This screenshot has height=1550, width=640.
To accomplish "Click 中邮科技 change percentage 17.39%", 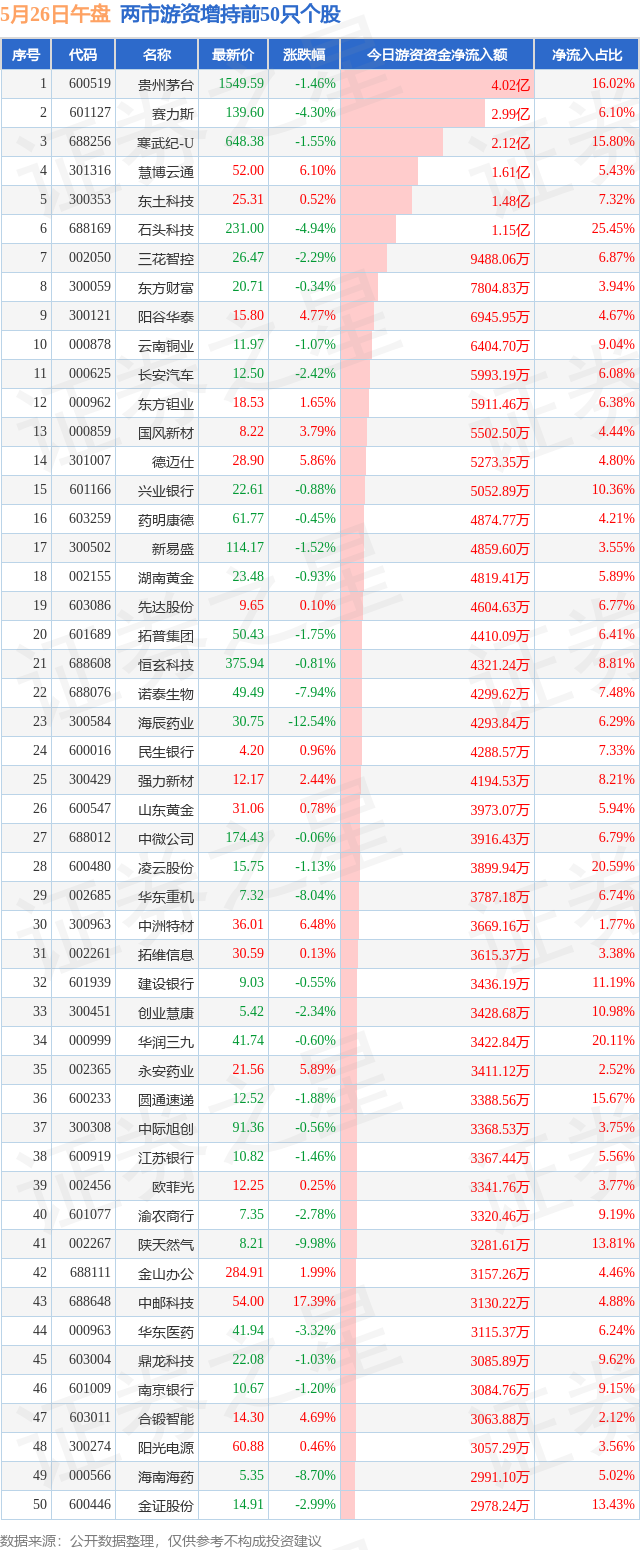I will [x=316, y=1302].
